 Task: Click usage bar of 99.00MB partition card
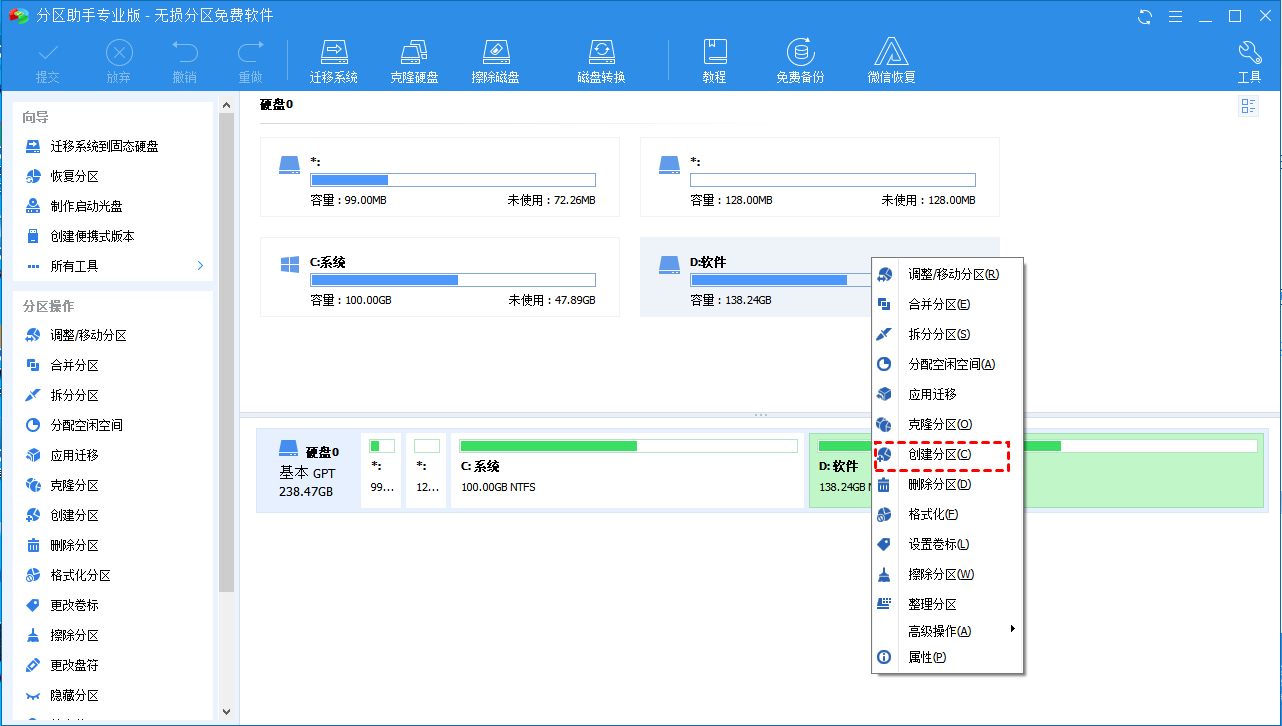click(453, 180)
